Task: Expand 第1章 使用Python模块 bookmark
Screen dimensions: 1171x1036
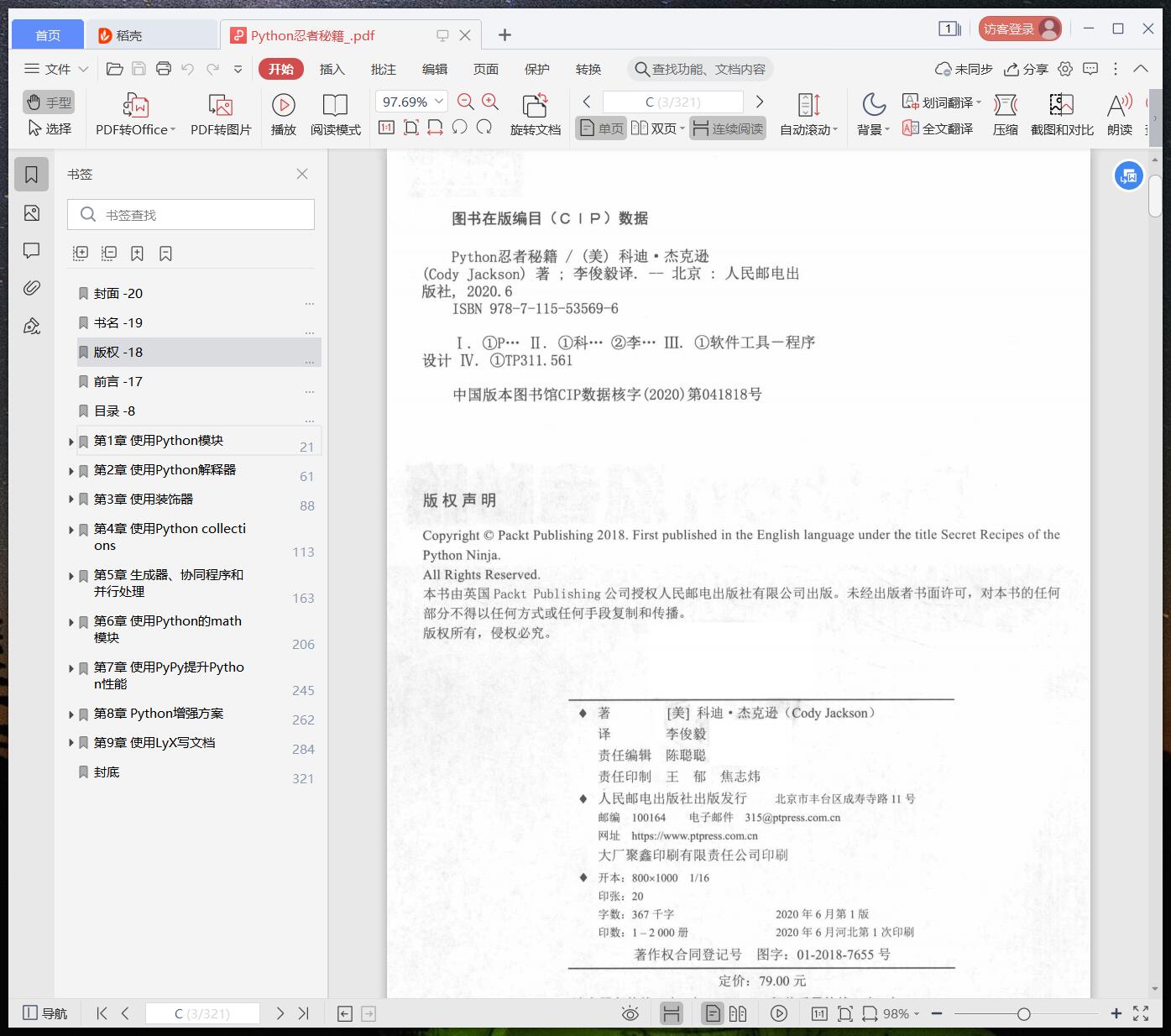Action: coord(71,442)
